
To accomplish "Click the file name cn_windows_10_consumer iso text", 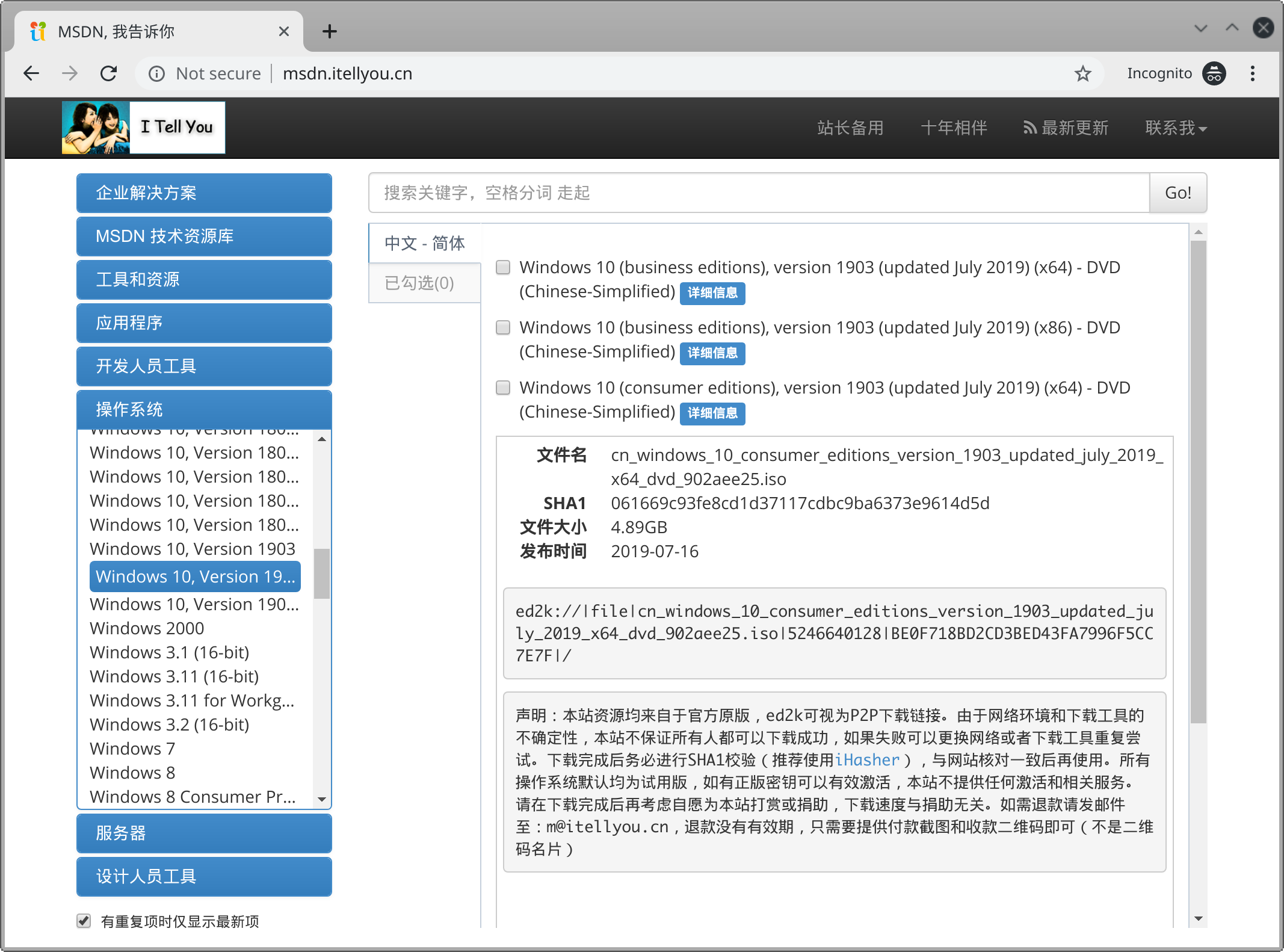I will coord(887,467).
